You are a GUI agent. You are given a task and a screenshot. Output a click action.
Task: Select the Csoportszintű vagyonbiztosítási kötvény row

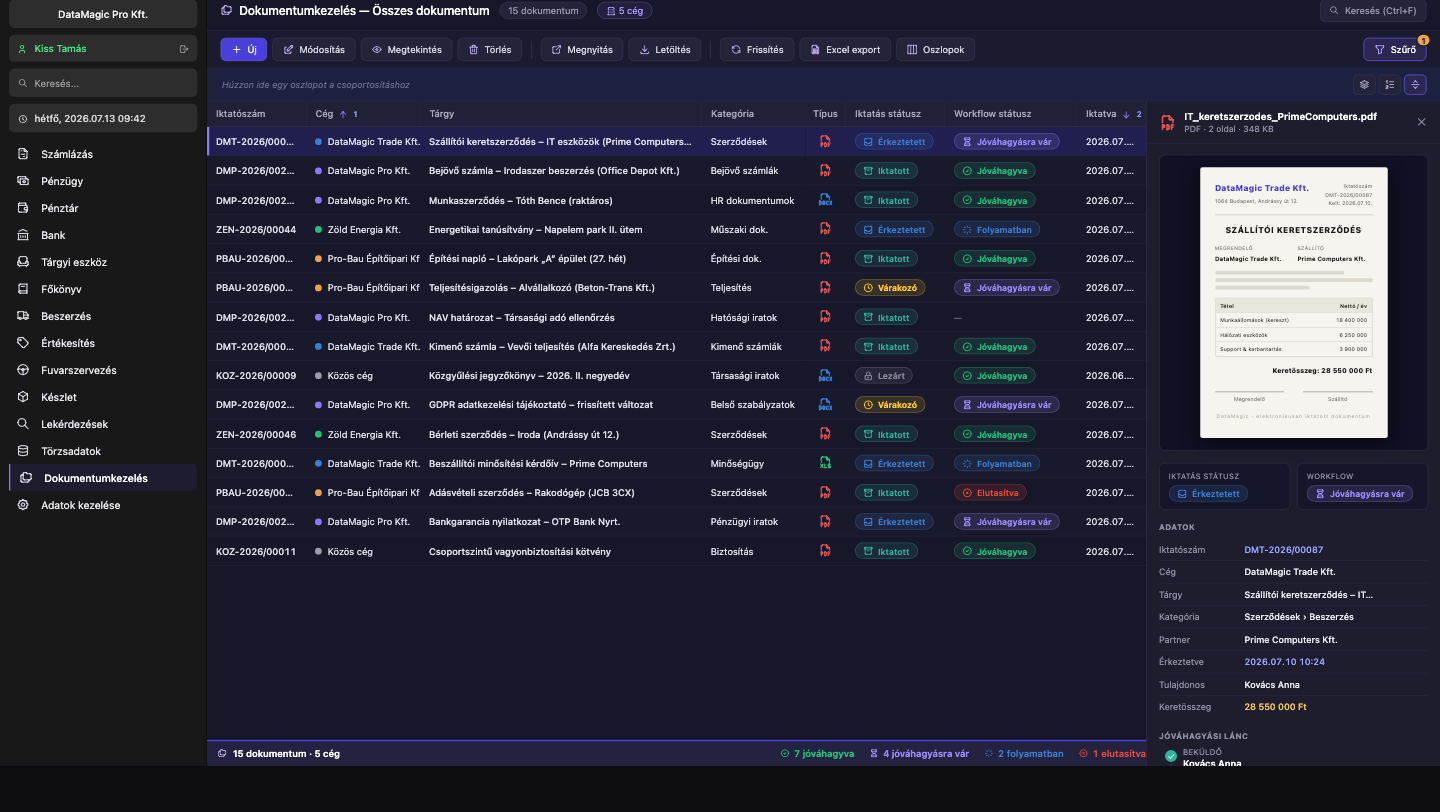676,552
